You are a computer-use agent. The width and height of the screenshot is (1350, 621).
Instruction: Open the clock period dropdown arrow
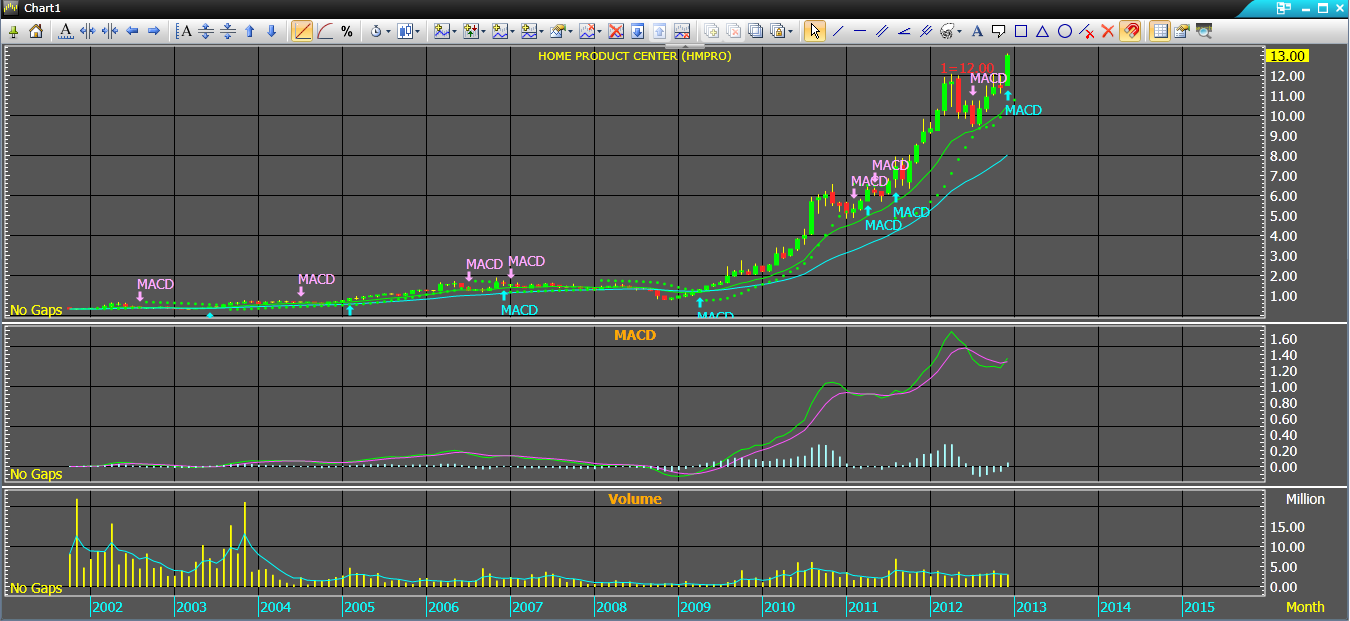point(388,31)
